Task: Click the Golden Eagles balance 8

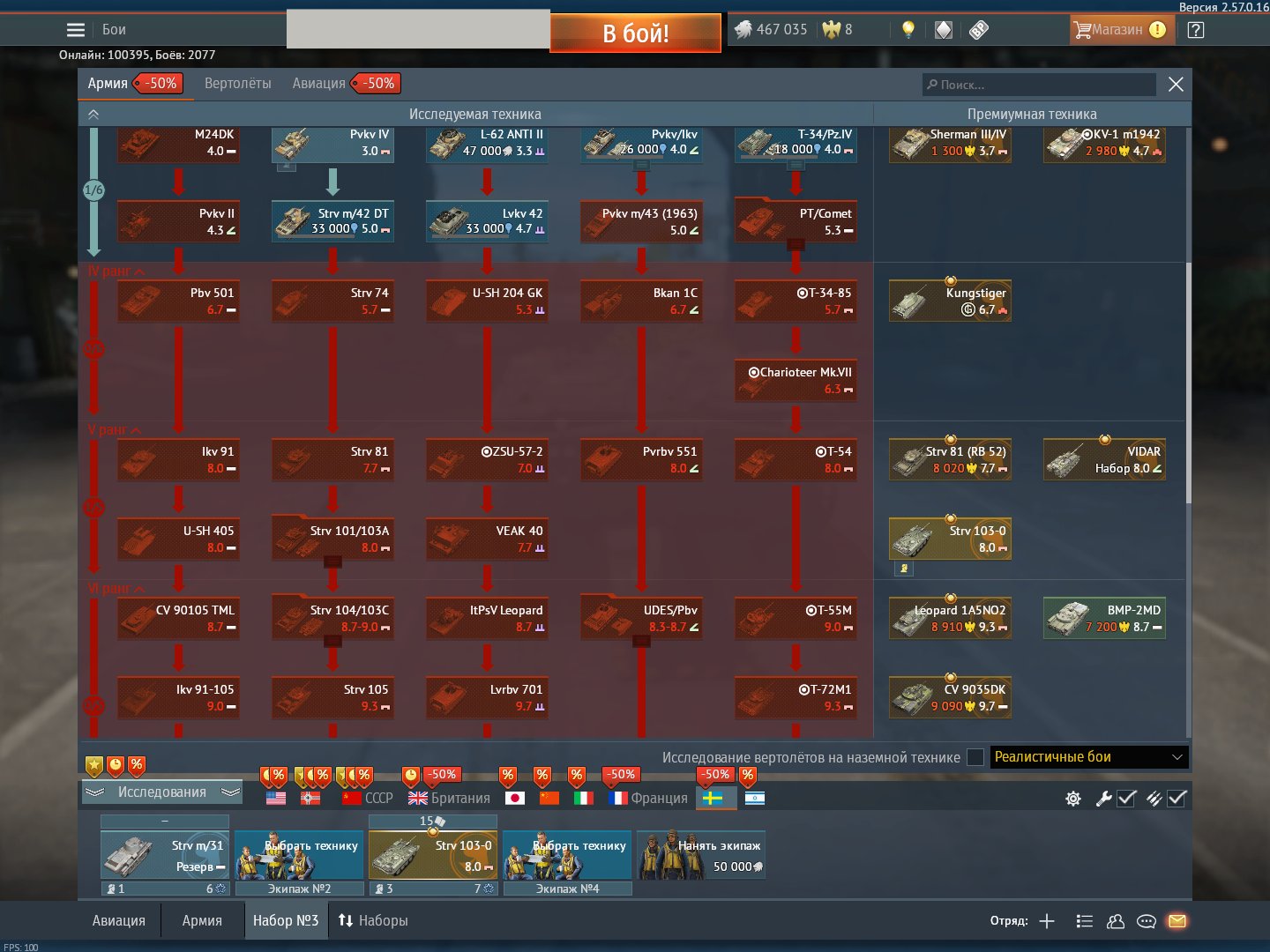Action: (837, 30)
